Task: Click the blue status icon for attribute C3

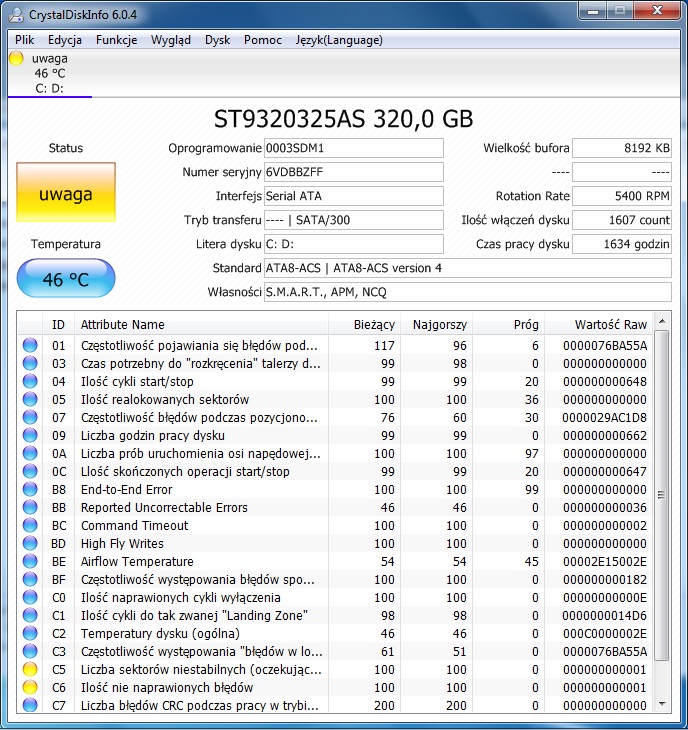Action: (x=30, y=651)
